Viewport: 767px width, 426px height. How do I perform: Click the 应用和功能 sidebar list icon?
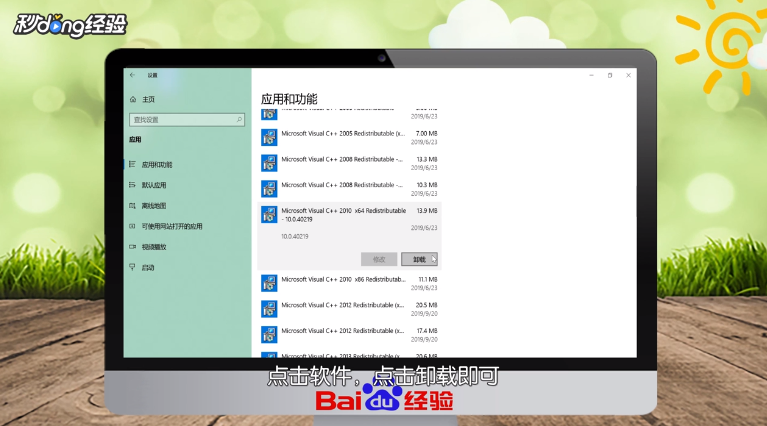click(132, 164)
